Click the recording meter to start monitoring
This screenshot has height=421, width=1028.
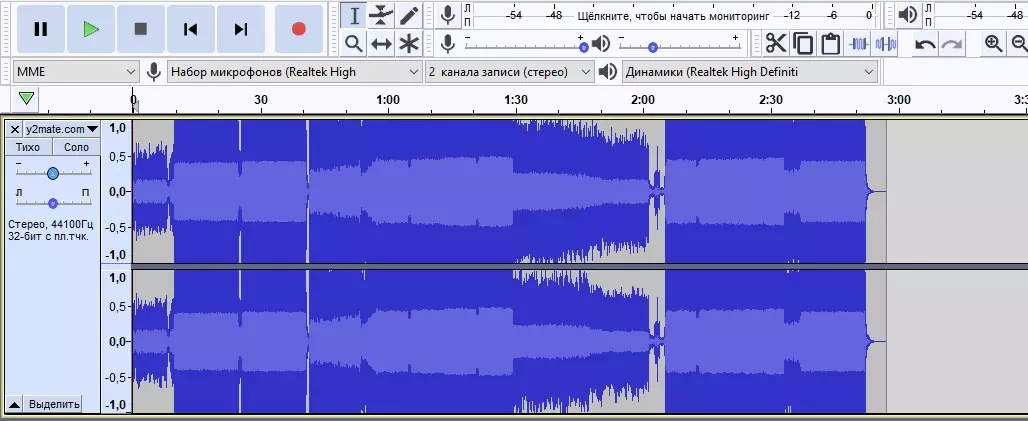click(x=673, y=15)
